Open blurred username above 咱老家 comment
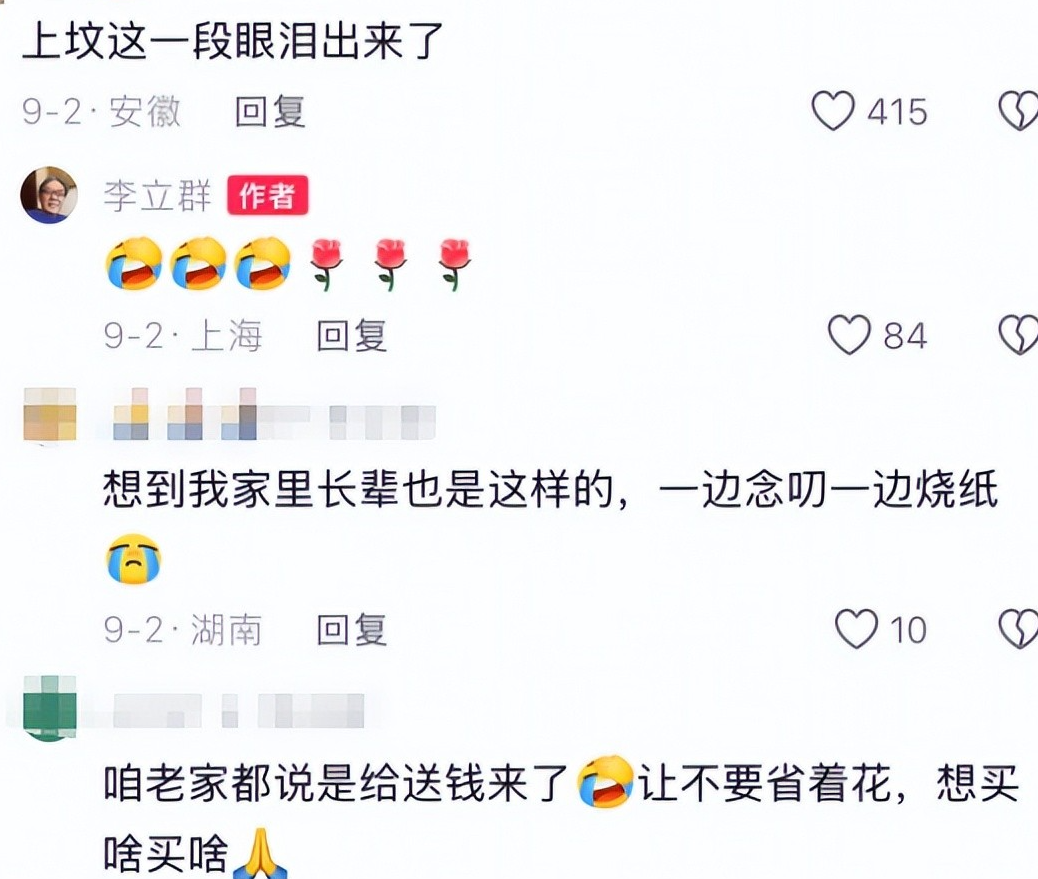Screen dimensions: 1038x879 [238, 711]
